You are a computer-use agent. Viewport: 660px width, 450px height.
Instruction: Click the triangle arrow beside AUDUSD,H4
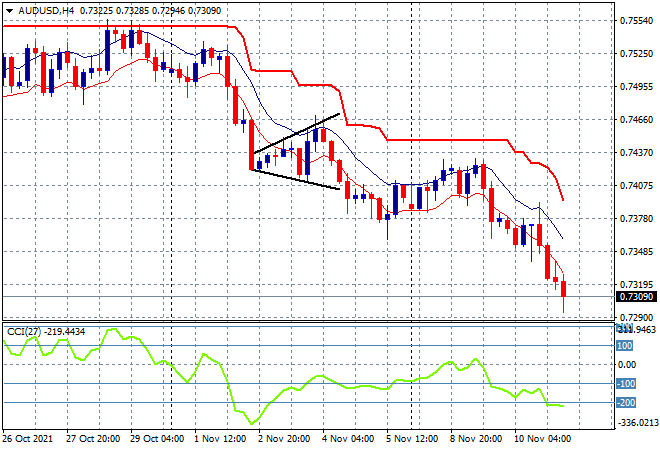9,9
